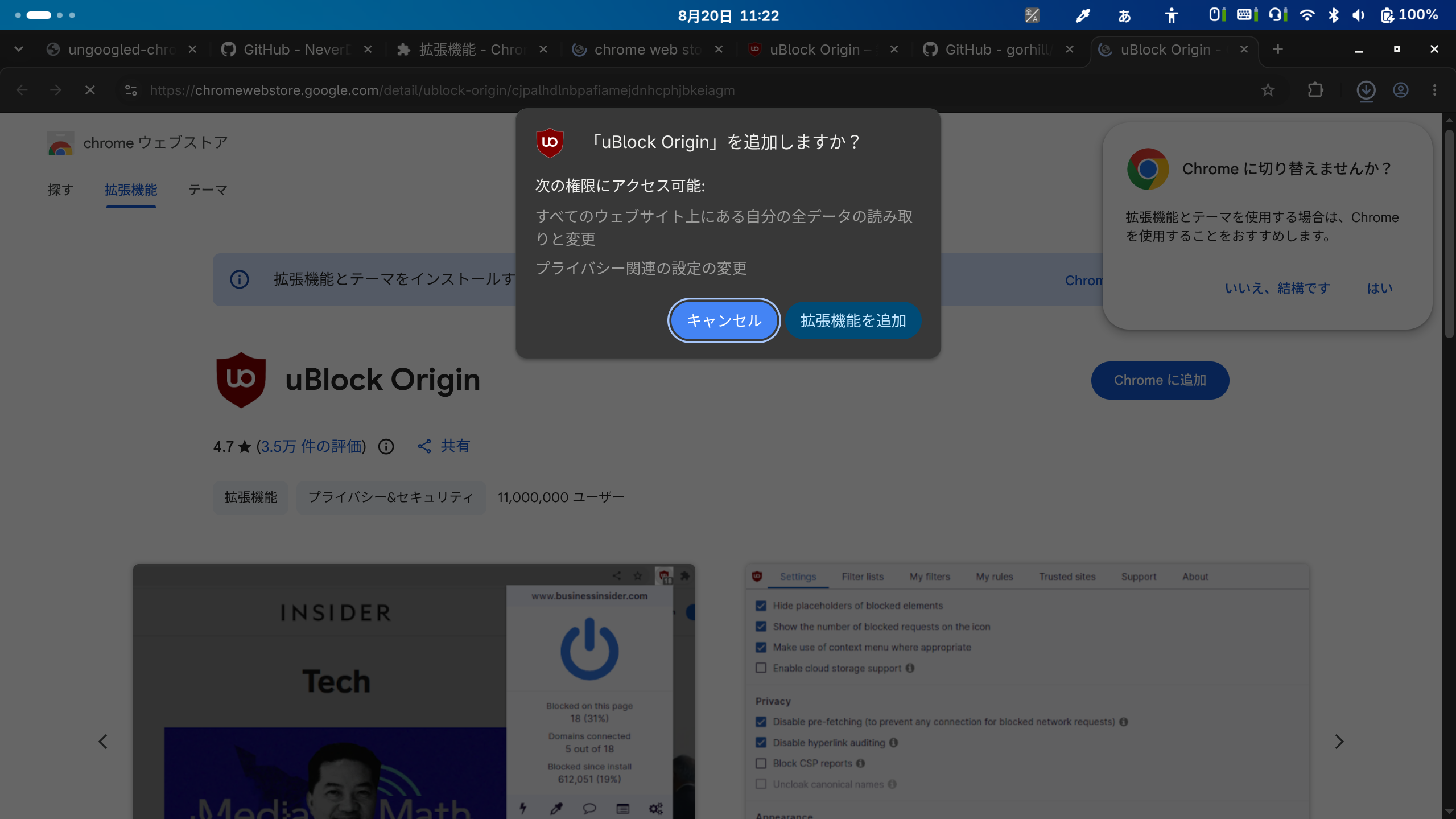The height and width of the screenshot is (819, 1456).
Task: Go back to the previous page
Action: point(22,90)
